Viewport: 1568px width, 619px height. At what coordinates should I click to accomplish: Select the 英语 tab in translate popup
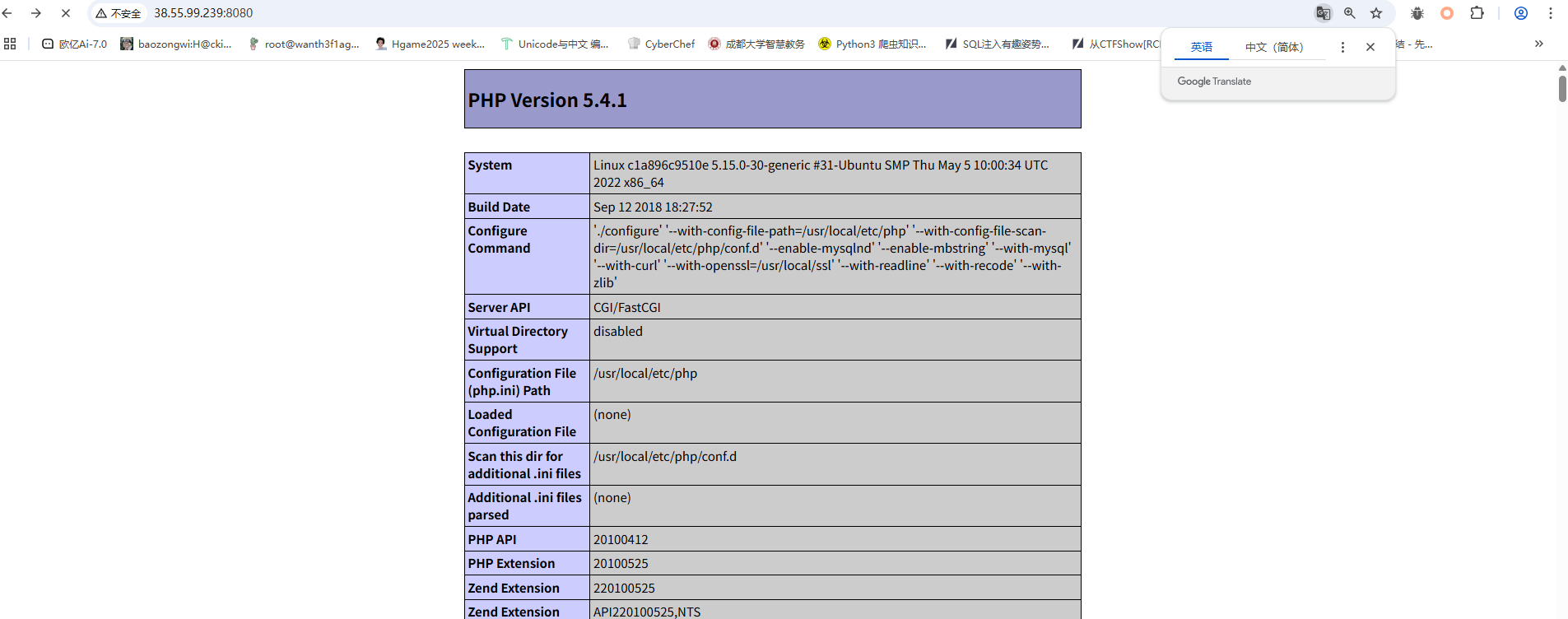click(x=1201, y=47)
